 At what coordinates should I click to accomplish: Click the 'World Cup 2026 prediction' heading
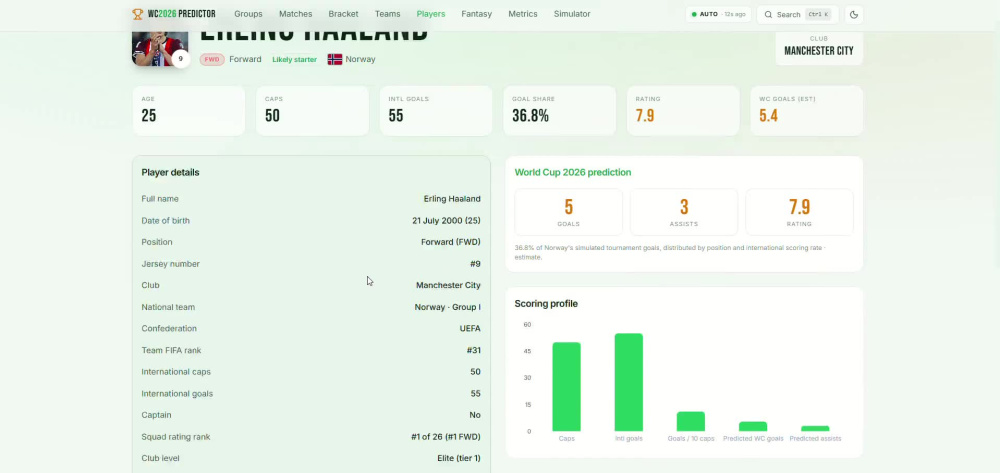pyautogui.click(x=573, y=172)
